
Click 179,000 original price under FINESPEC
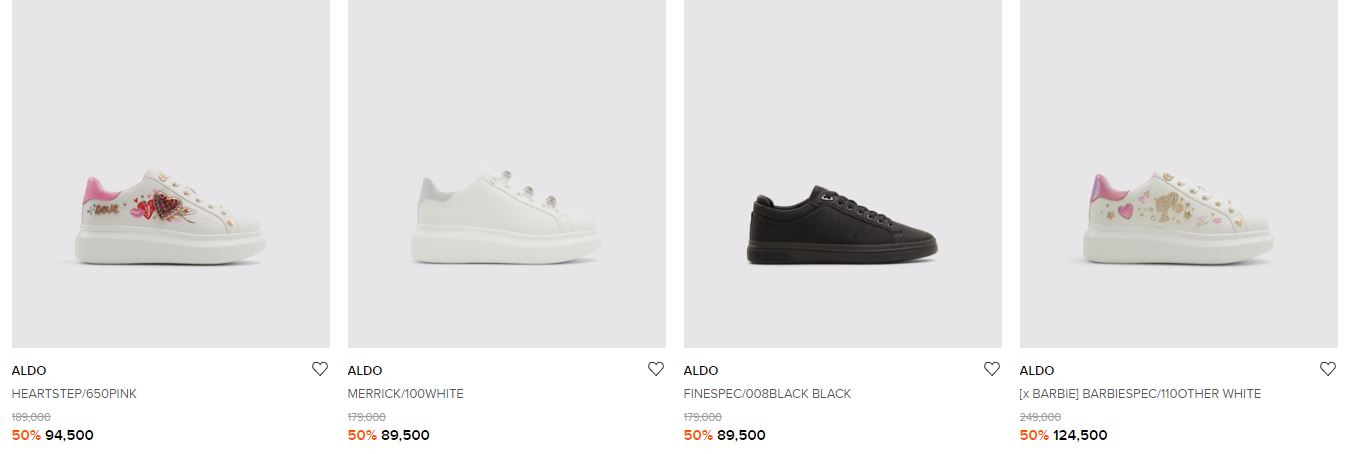[x=703, y=417]
